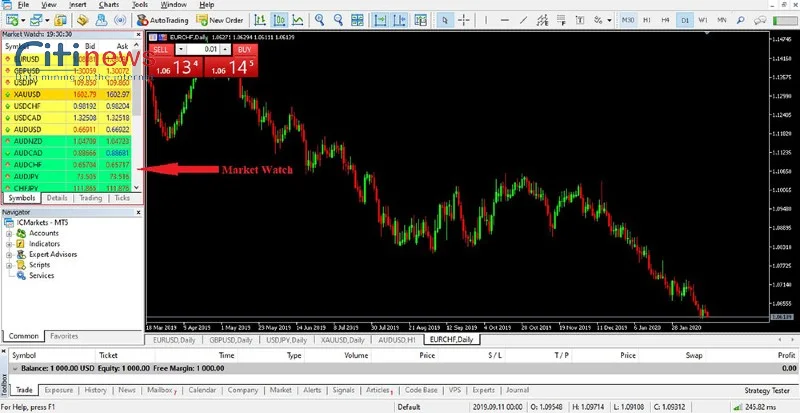Switch to the Ticks tab
This screenshot has width=800, height=413.
click(122, 198)
